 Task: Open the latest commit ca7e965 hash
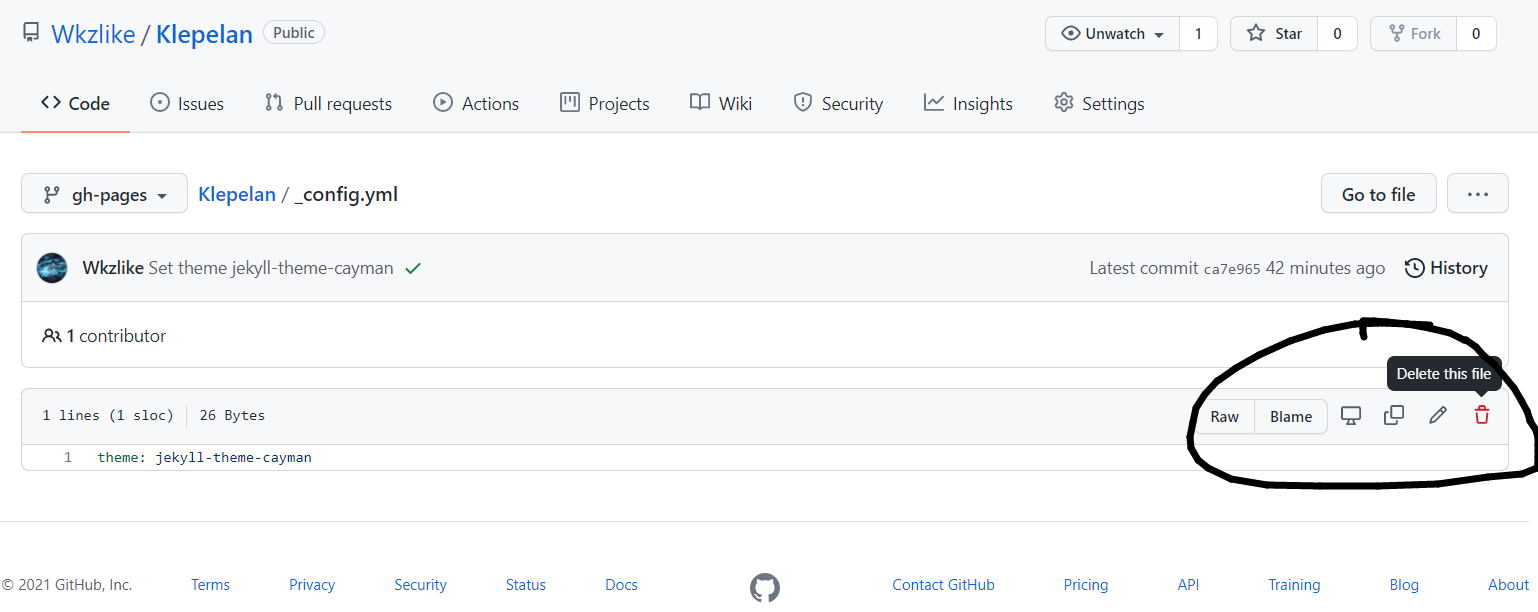tap(1232, 269)
